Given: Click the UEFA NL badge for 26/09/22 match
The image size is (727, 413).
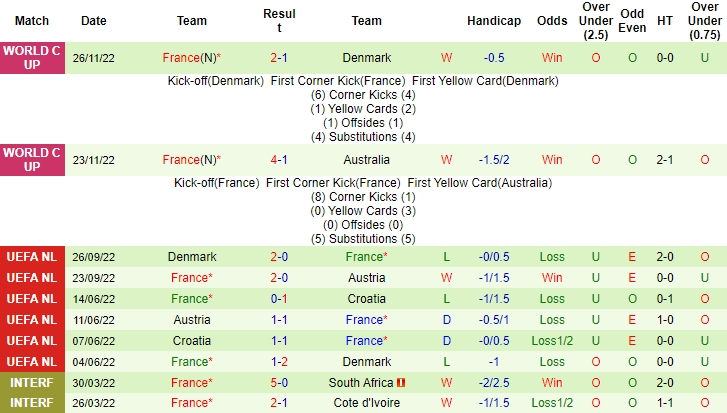Looking at the screenshot, I should (33, 257).
